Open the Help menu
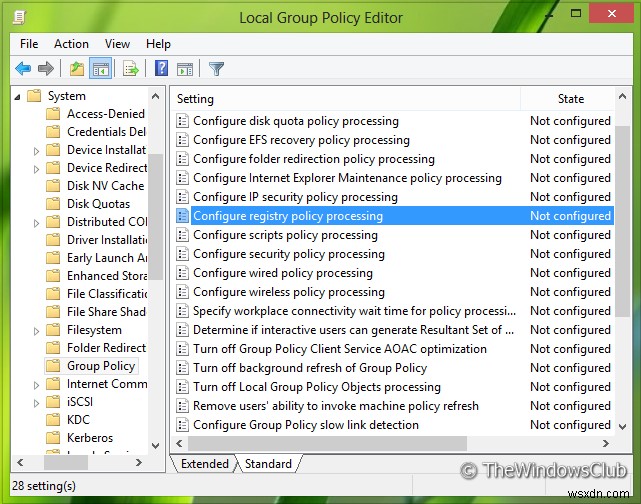The width and height of the screenshot is (641, 504). click(x=158, y=44)
